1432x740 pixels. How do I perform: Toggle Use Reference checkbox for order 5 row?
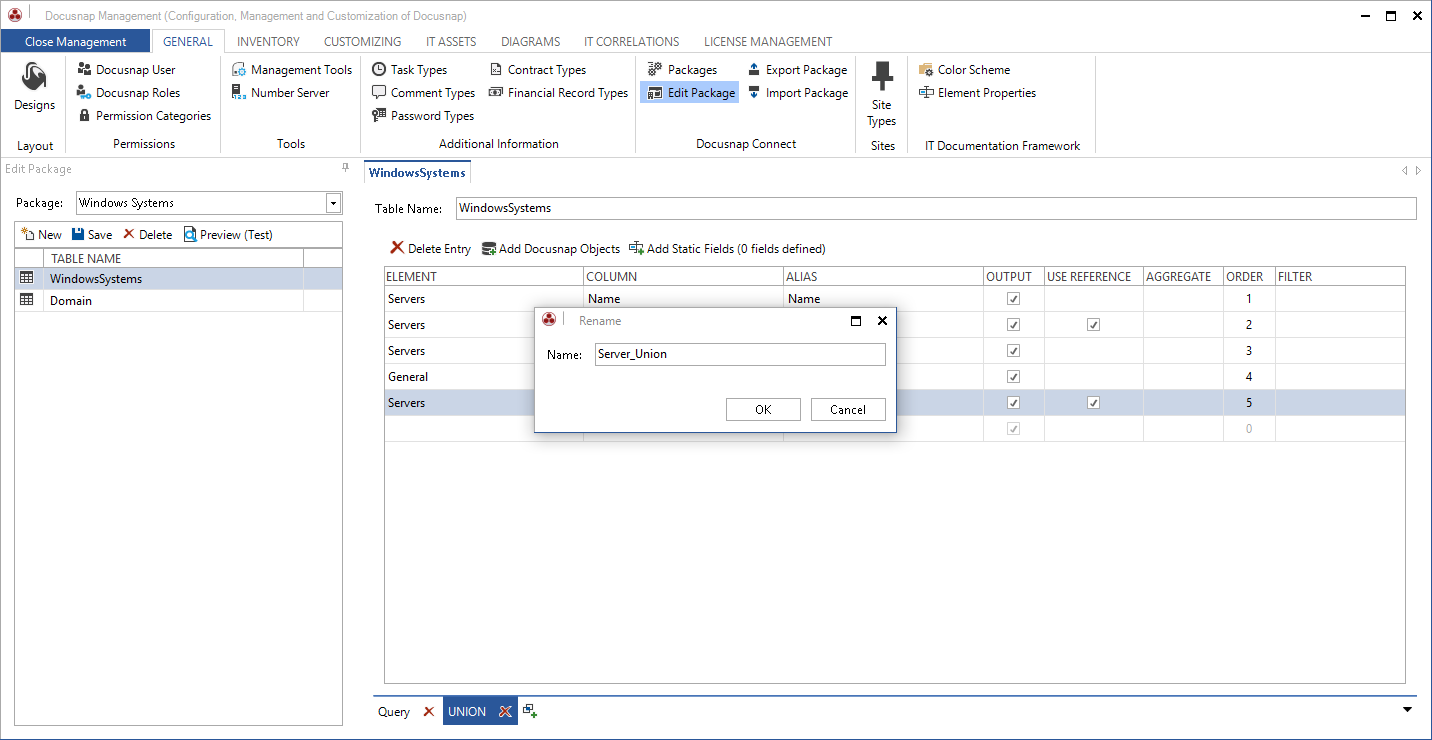coord(1093,403)
